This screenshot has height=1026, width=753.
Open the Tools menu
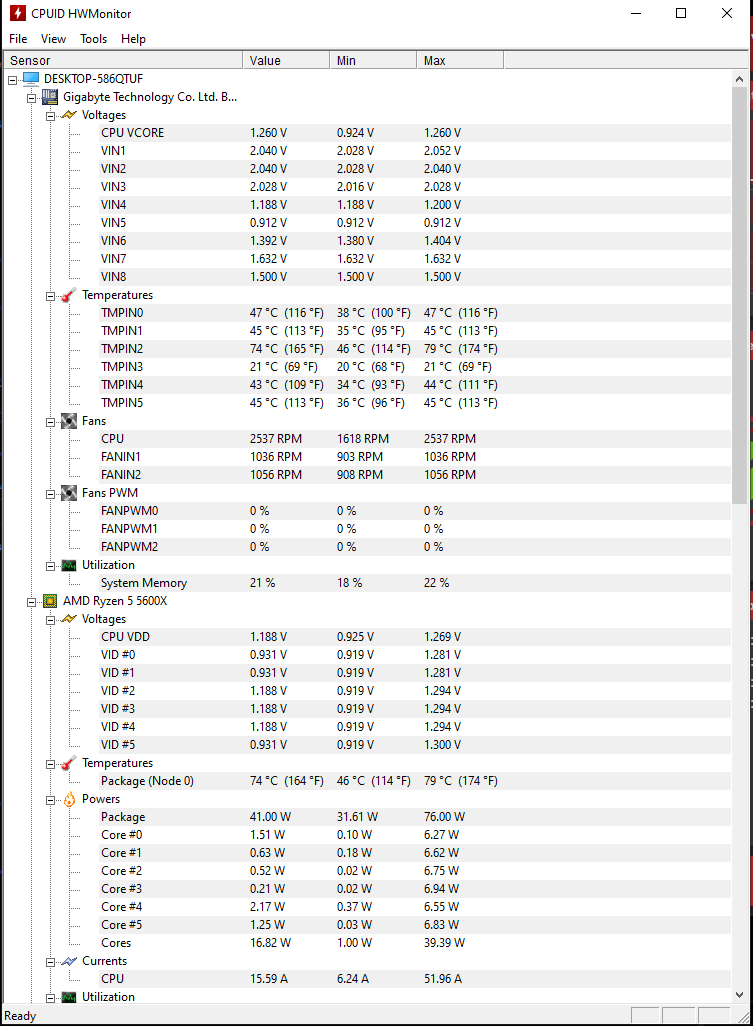[x=94, y=39]
